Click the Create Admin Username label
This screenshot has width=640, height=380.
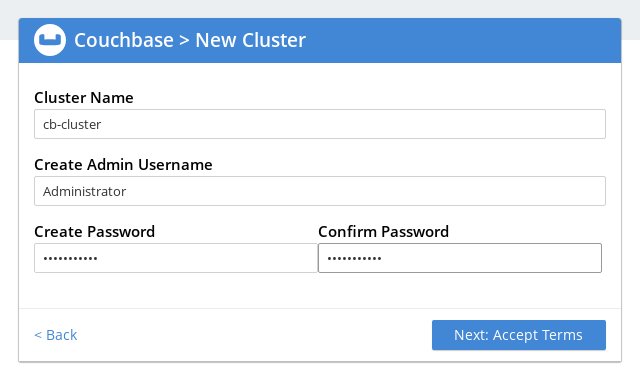pos(123,164)
